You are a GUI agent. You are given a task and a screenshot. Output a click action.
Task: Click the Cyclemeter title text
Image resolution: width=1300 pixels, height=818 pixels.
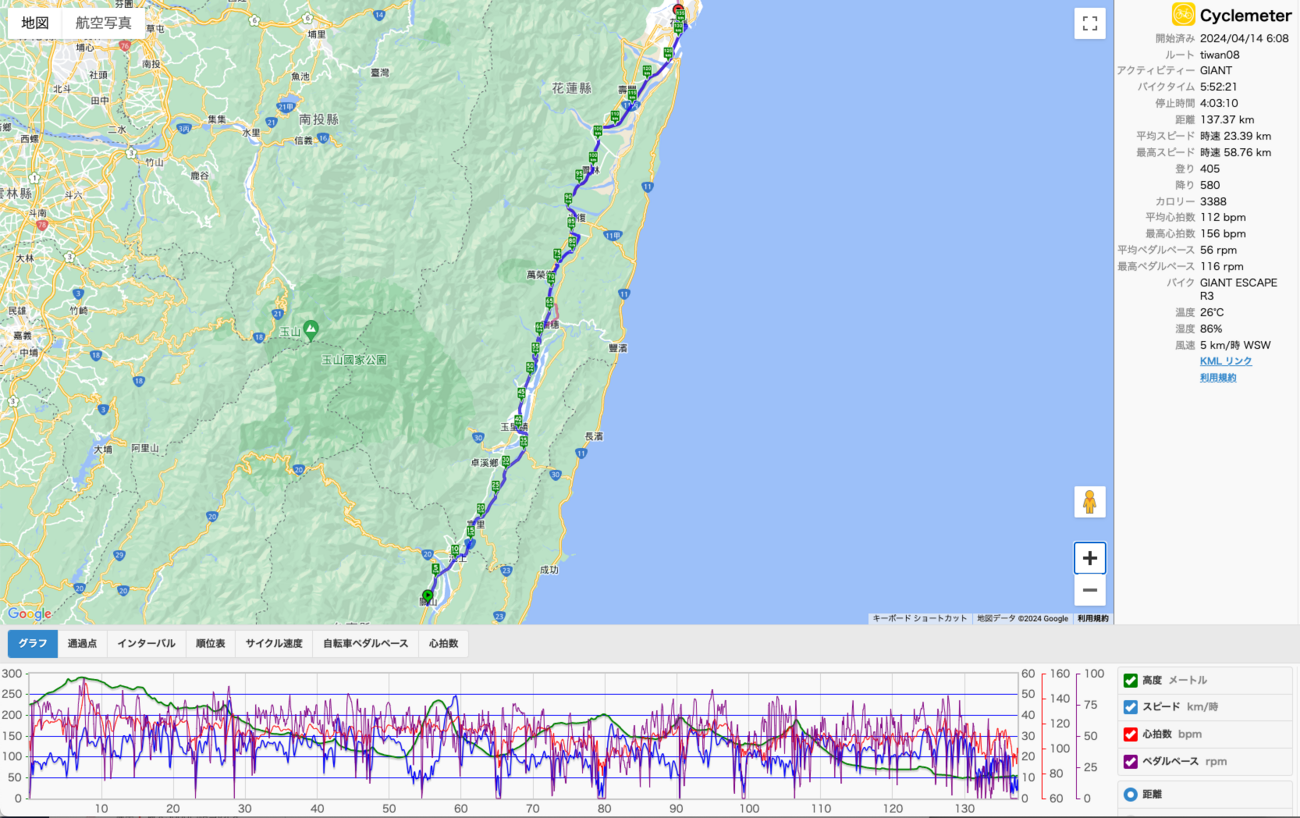click(x=1246, y=15)
